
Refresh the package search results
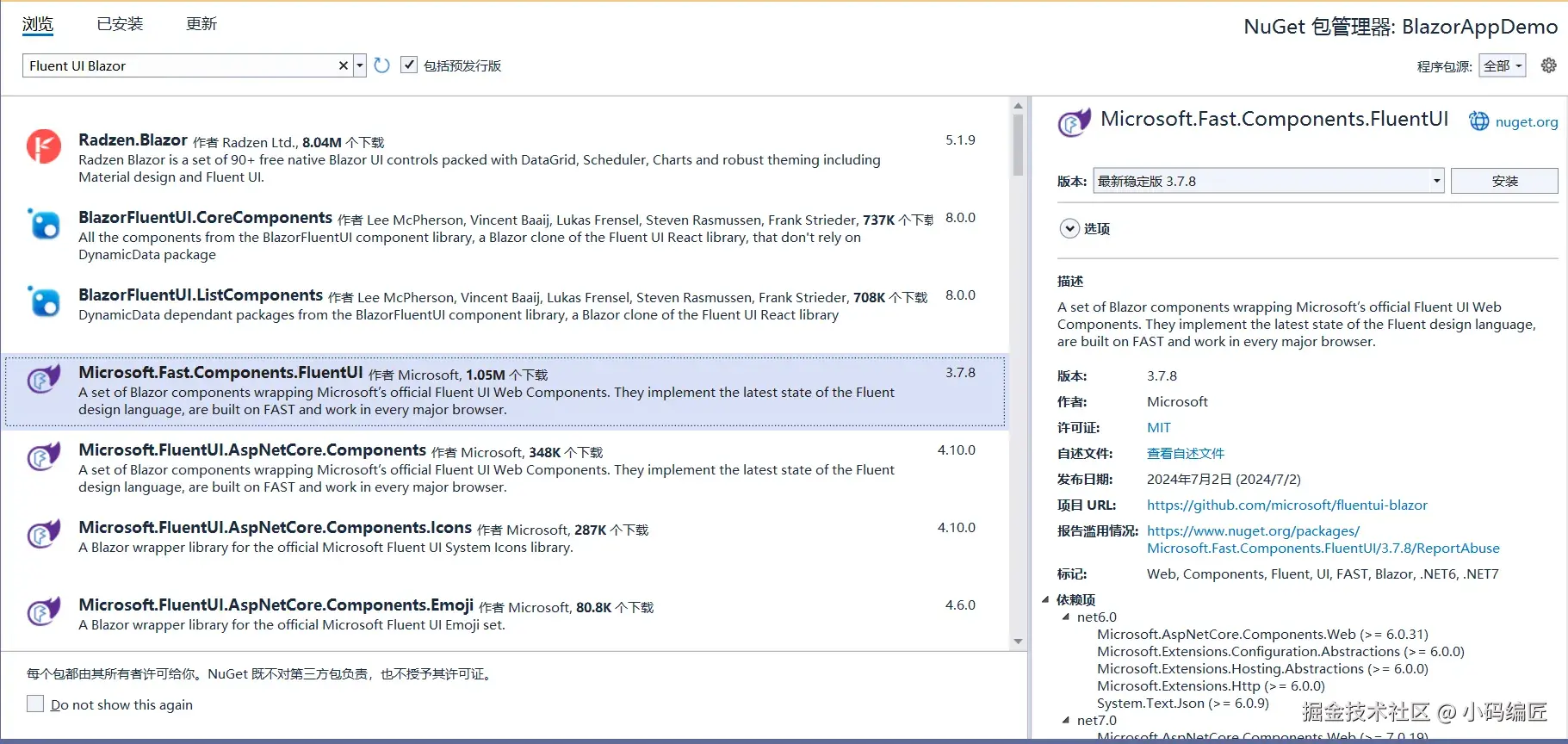click(x=382, y=65)
